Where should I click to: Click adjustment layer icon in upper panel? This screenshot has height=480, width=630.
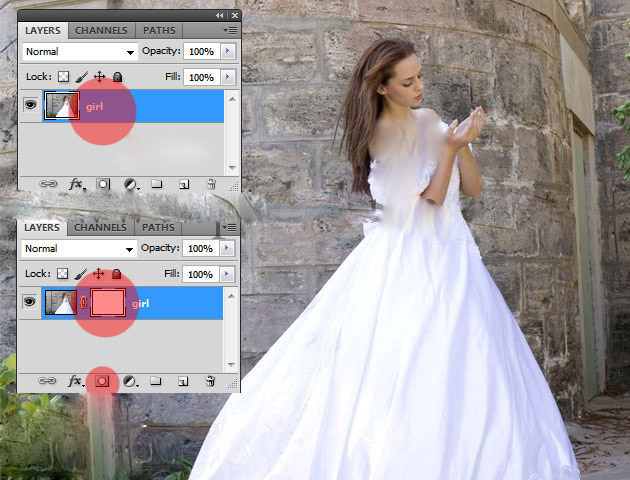pyautogui.click(x=130, y=185)
